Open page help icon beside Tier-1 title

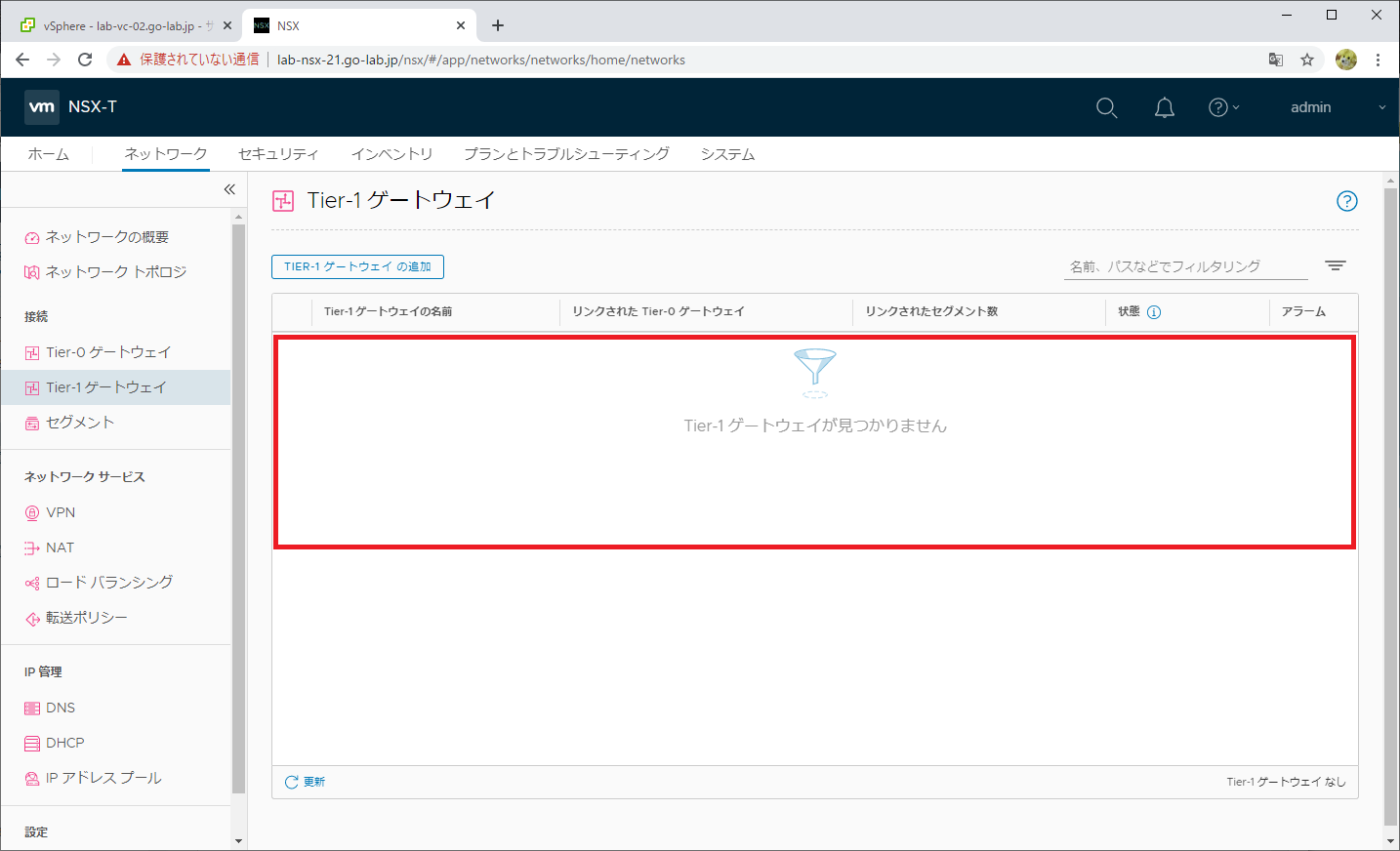[x=1346, y=201]
